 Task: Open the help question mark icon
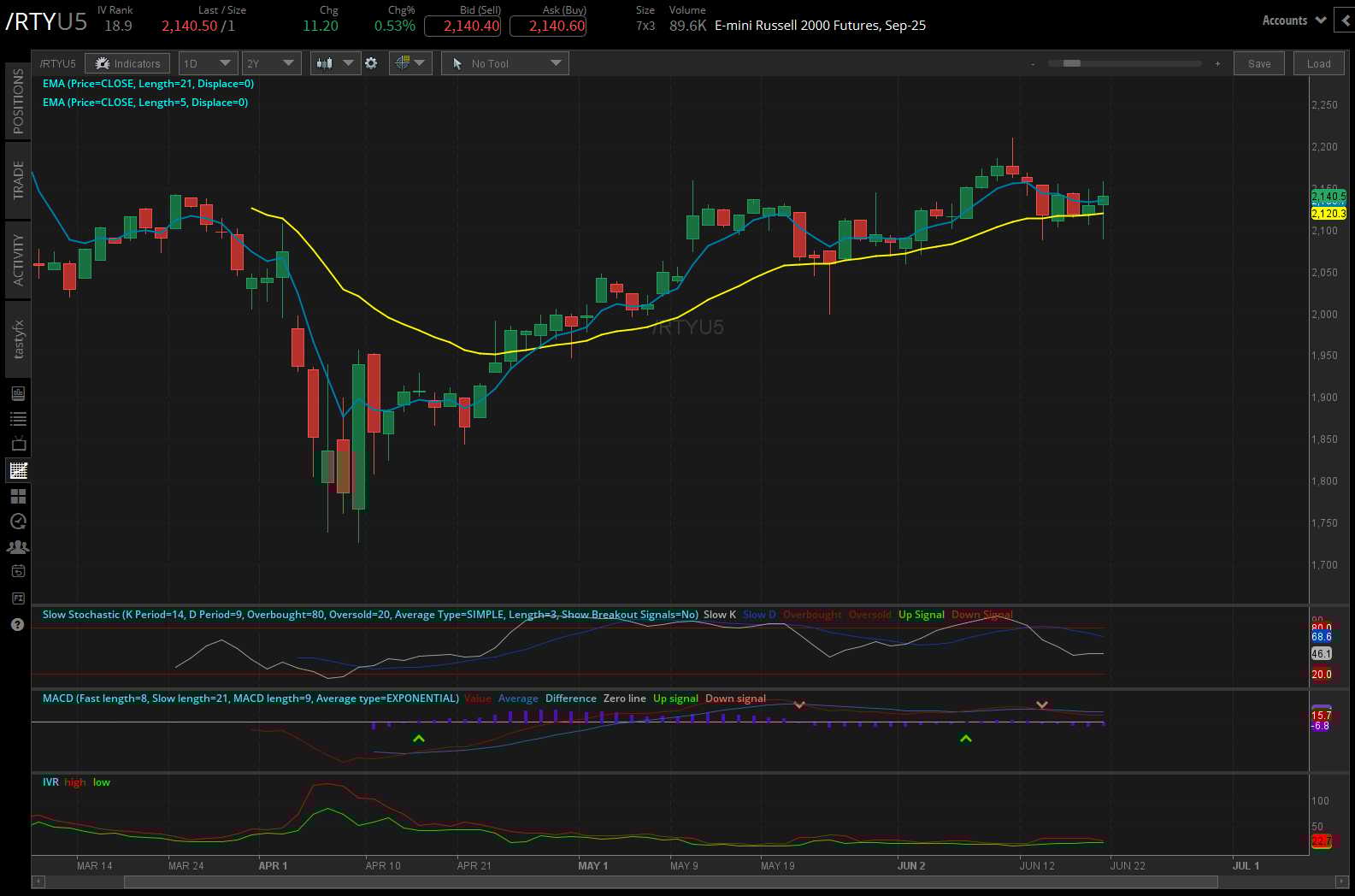click(18, 624)
